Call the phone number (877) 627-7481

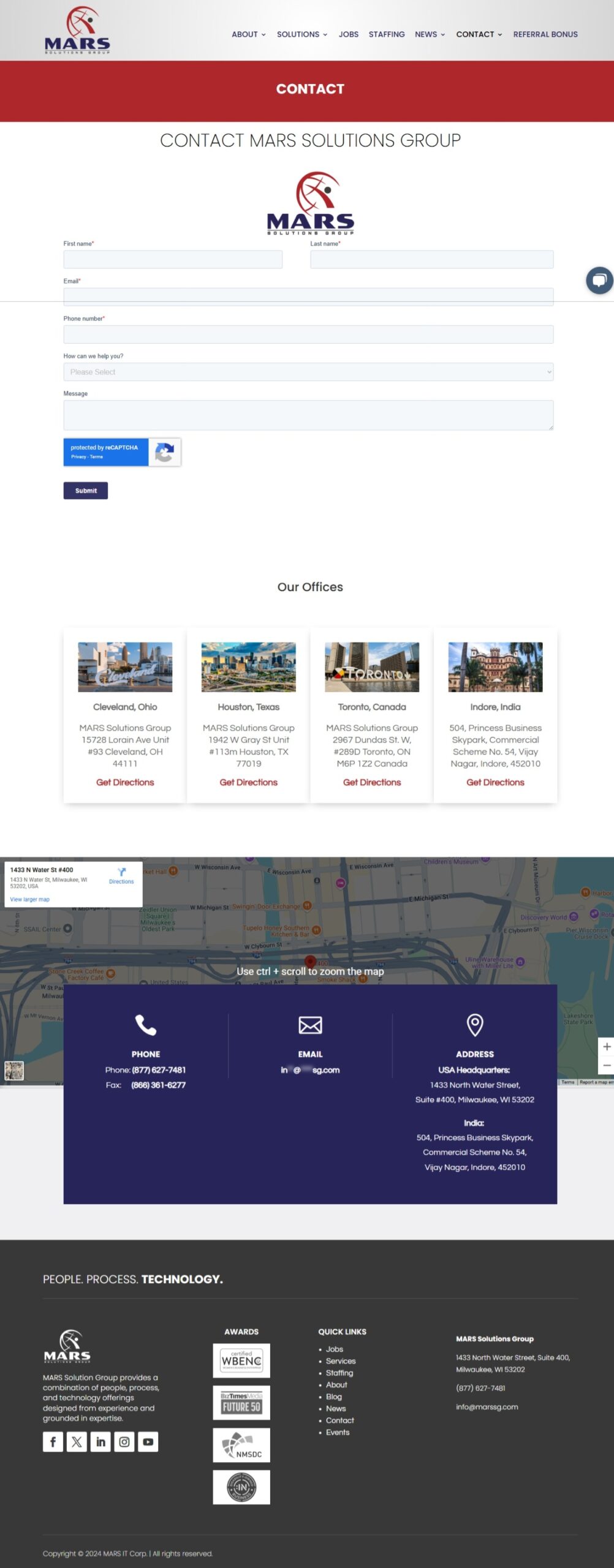159,1070
